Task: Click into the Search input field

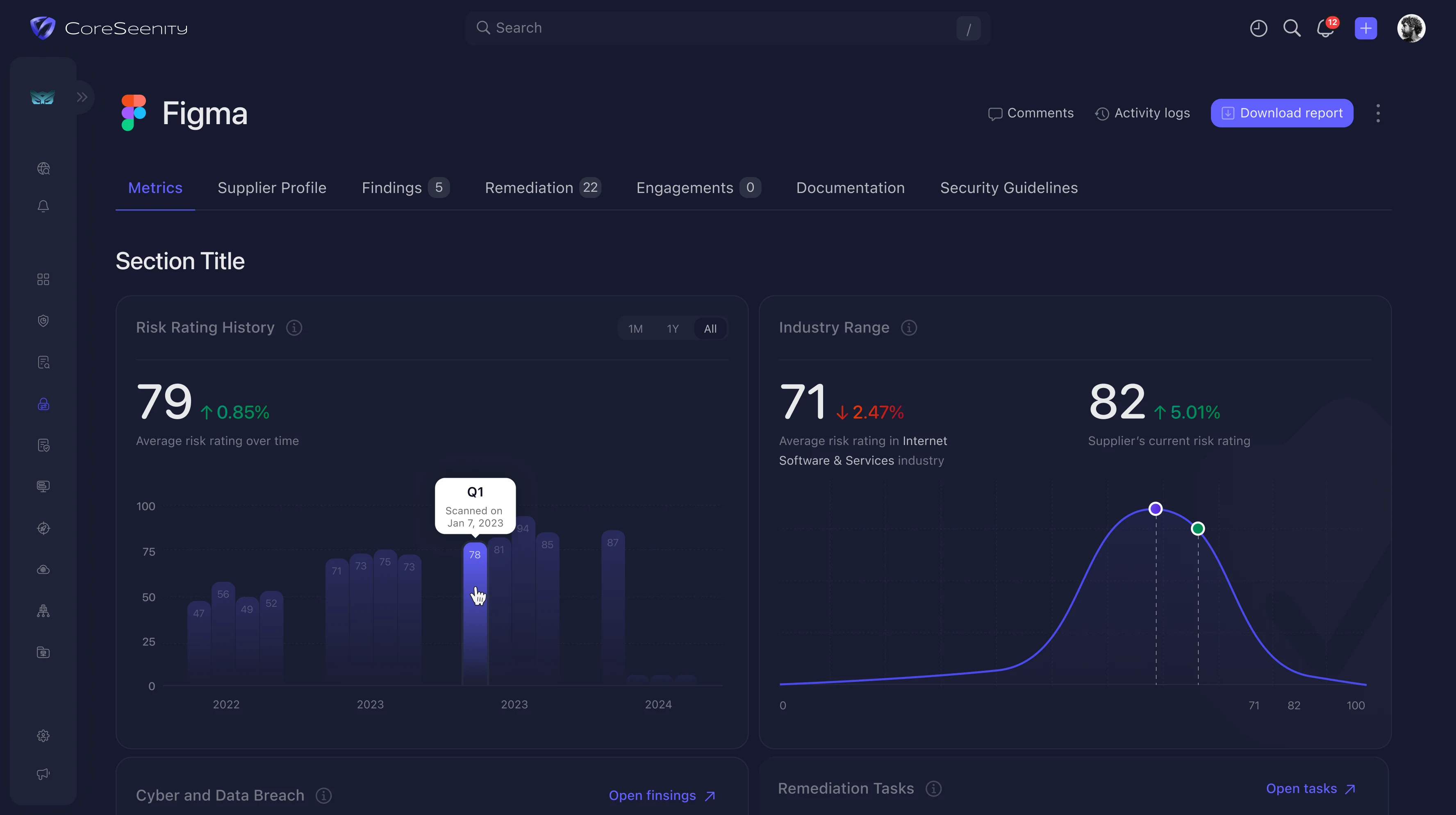Action: point(728,28)
